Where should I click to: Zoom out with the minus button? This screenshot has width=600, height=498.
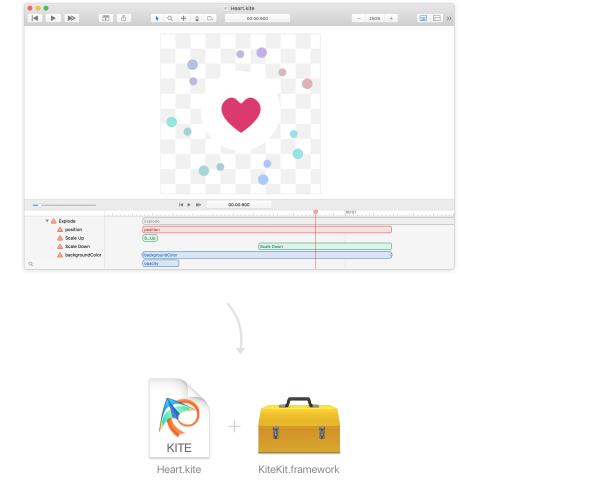coord(359,18)
